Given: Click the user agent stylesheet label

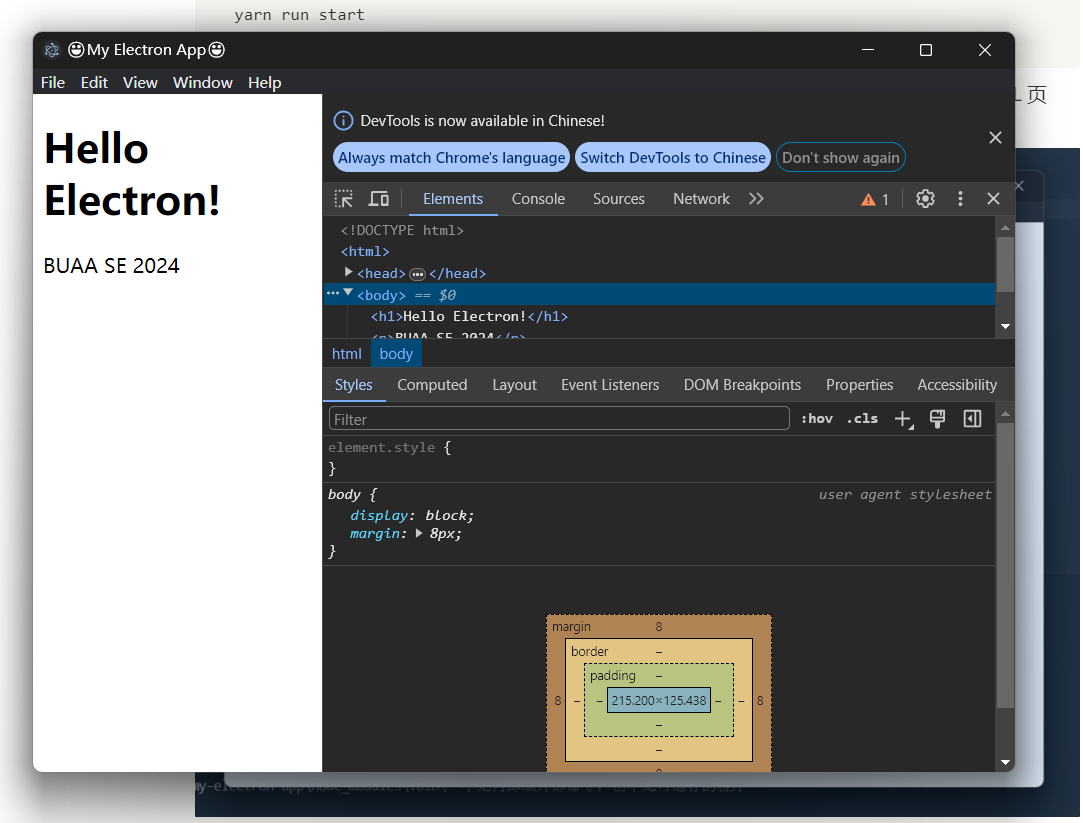Looking at the screenshot, I should 905,494.
